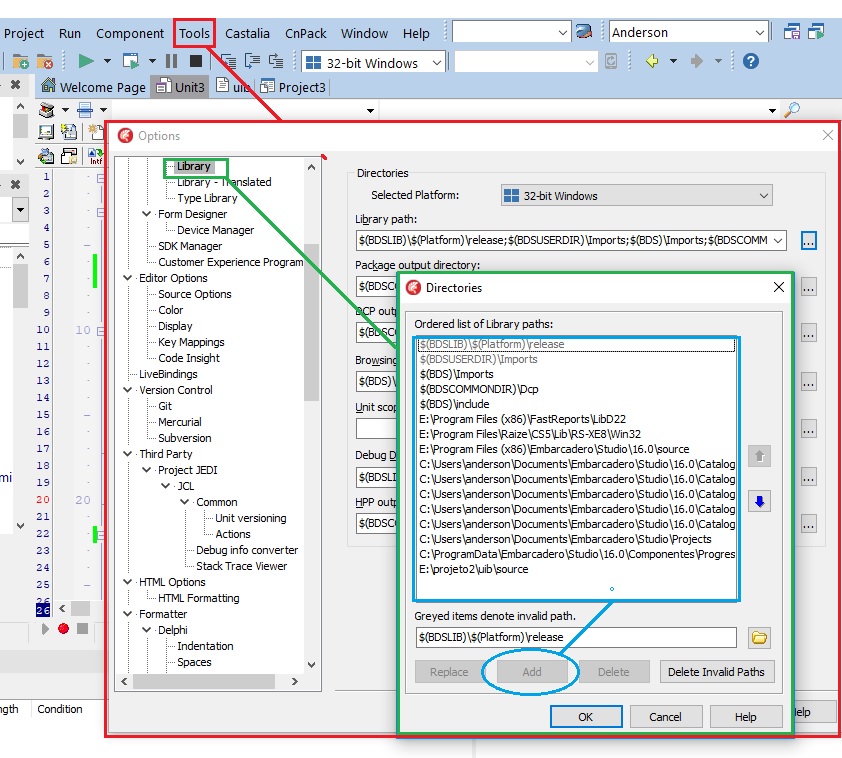The width and height of the screenshot is (842, 758).
Task: Select the Code Insight tree item
Action: tap(189, 358)
